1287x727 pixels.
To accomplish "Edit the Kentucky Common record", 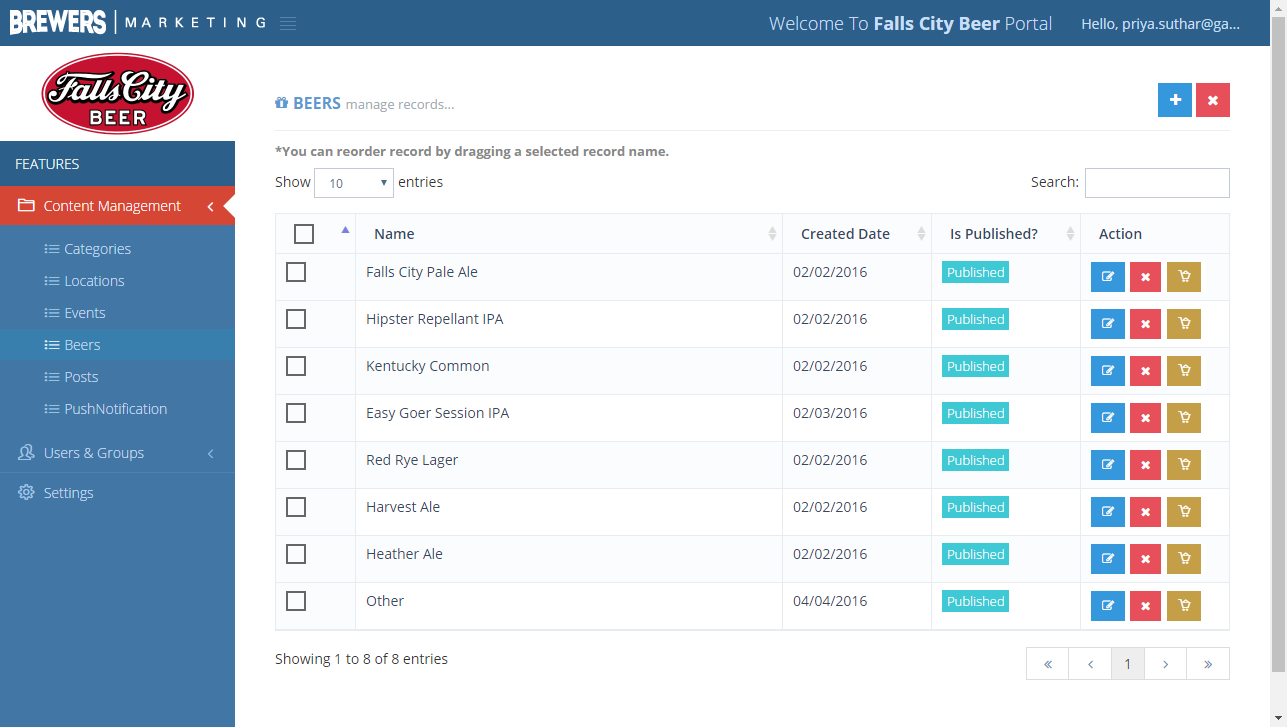I will pyautogui.click(x=1108, y=371).
